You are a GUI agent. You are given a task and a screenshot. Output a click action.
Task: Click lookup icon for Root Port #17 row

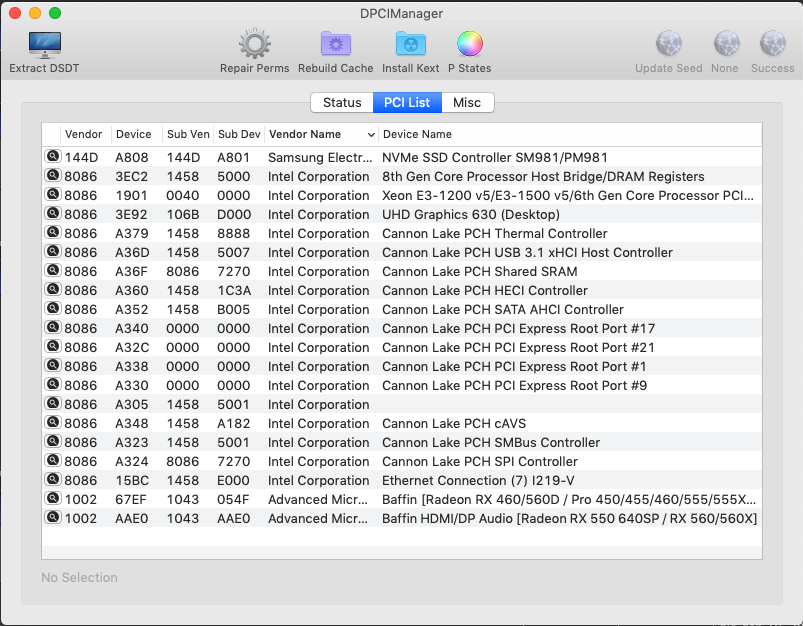(x=53, y=327)
